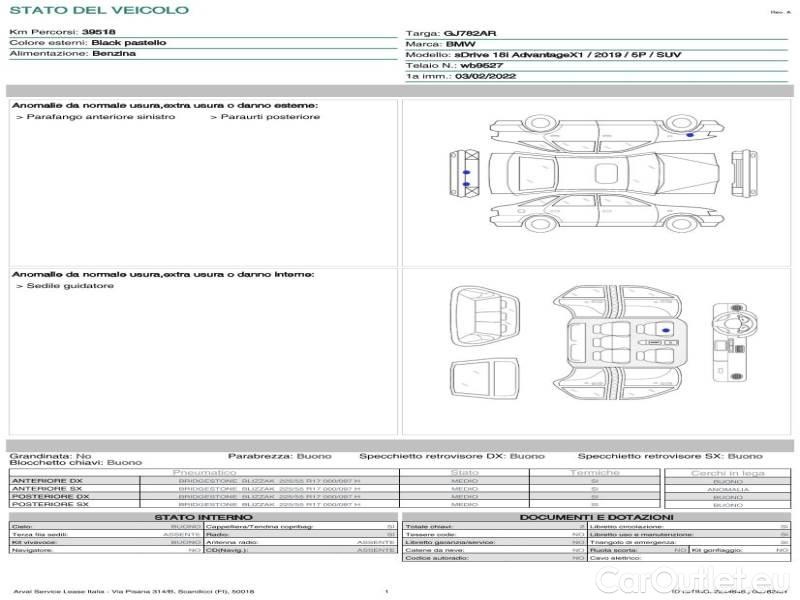Click the blue damage dot on the front fender

[x=690, y=134]
